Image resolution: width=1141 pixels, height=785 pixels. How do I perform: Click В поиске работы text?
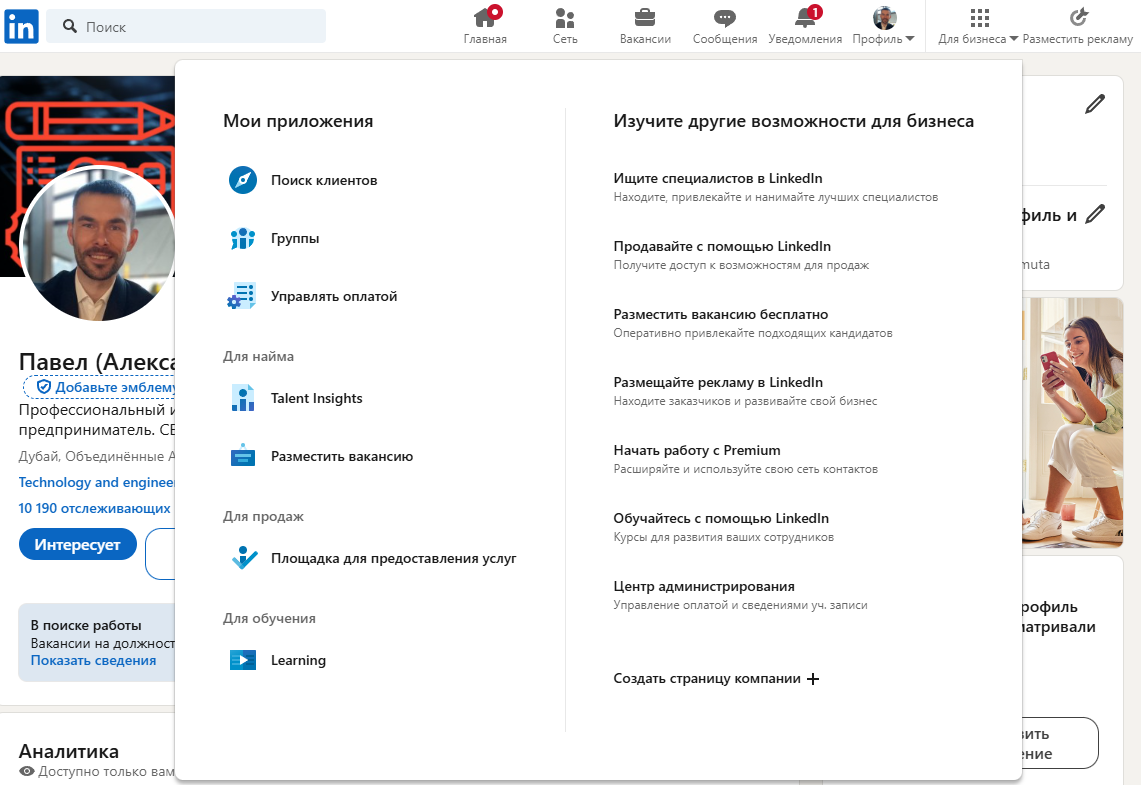(x=86, y=626)
